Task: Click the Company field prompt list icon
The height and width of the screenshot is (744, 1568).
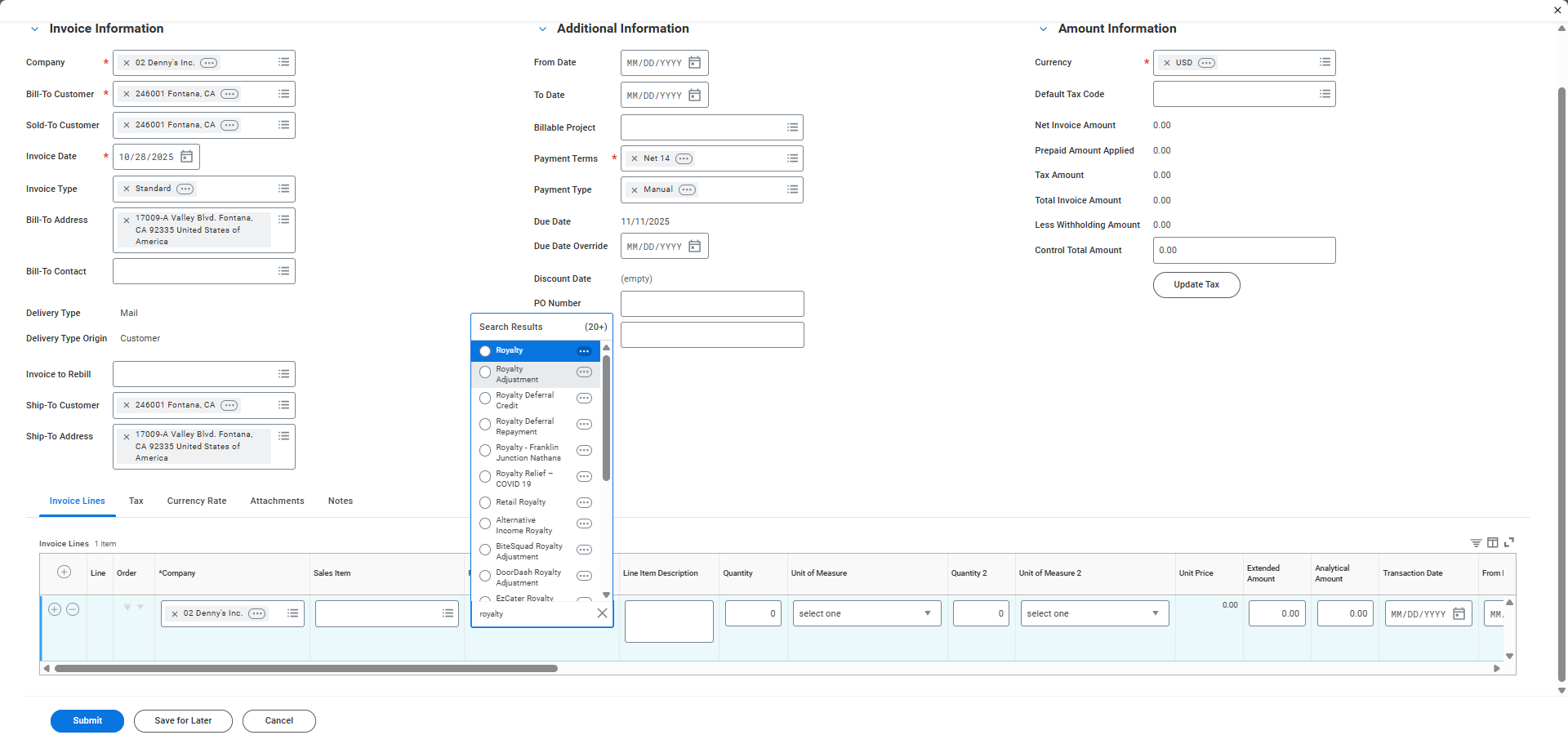Action: 283,63
